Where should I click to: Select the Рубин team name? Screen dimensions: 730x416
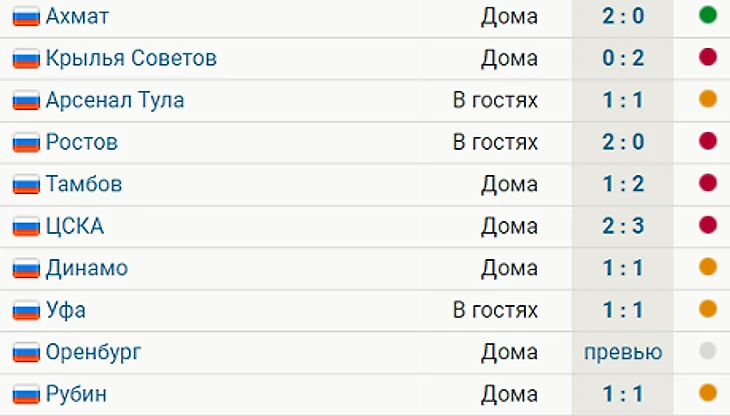[x=76, y=395]
